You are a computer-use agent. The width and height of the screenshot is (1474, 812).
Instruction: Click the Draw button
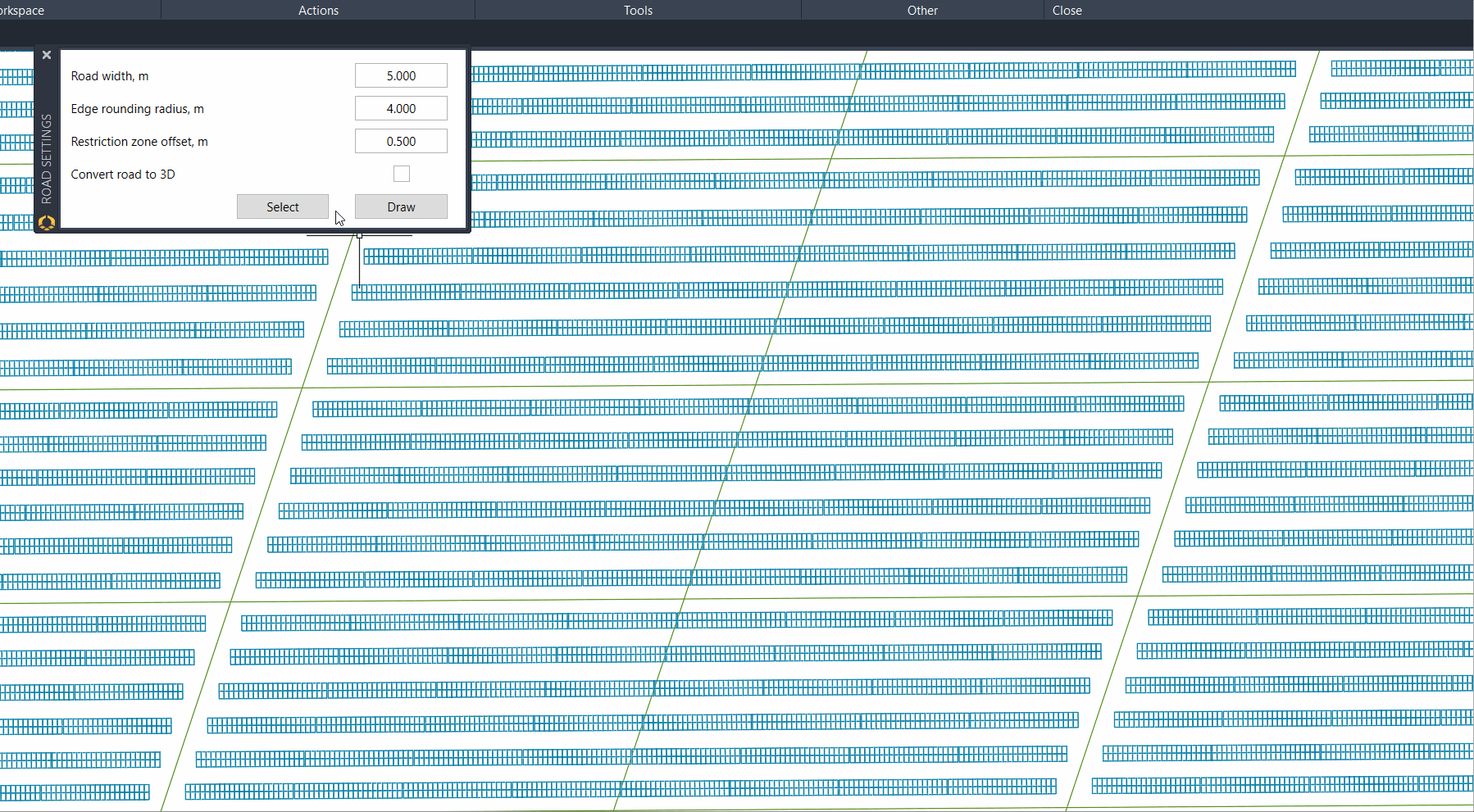pyautogui.click(x=401, y=206)
